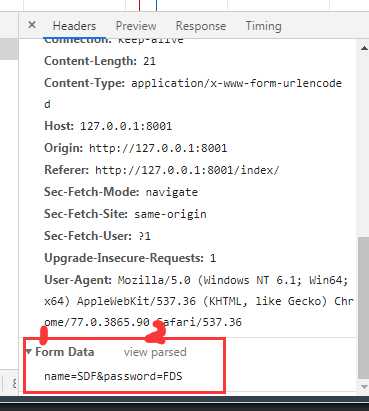
Task: Click the vertical scrollbar thumb
Action: [364, 307]
